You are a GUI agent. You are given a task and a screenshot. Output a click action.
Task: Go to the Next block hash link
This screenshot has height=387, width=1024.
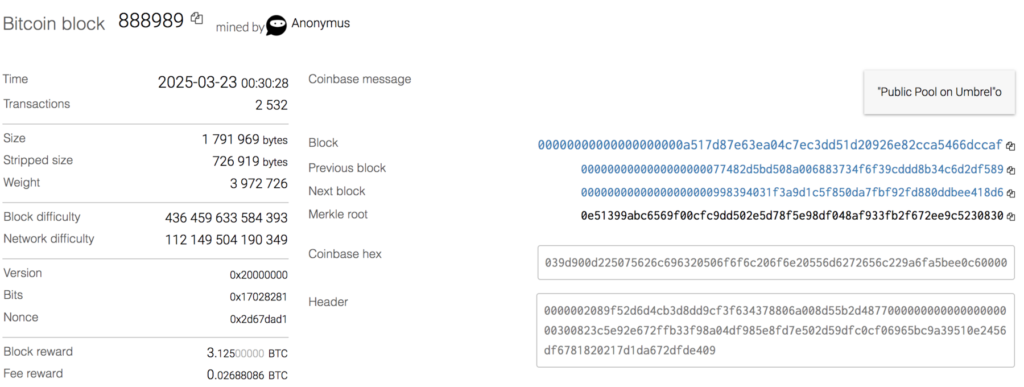tap(792, 193)
